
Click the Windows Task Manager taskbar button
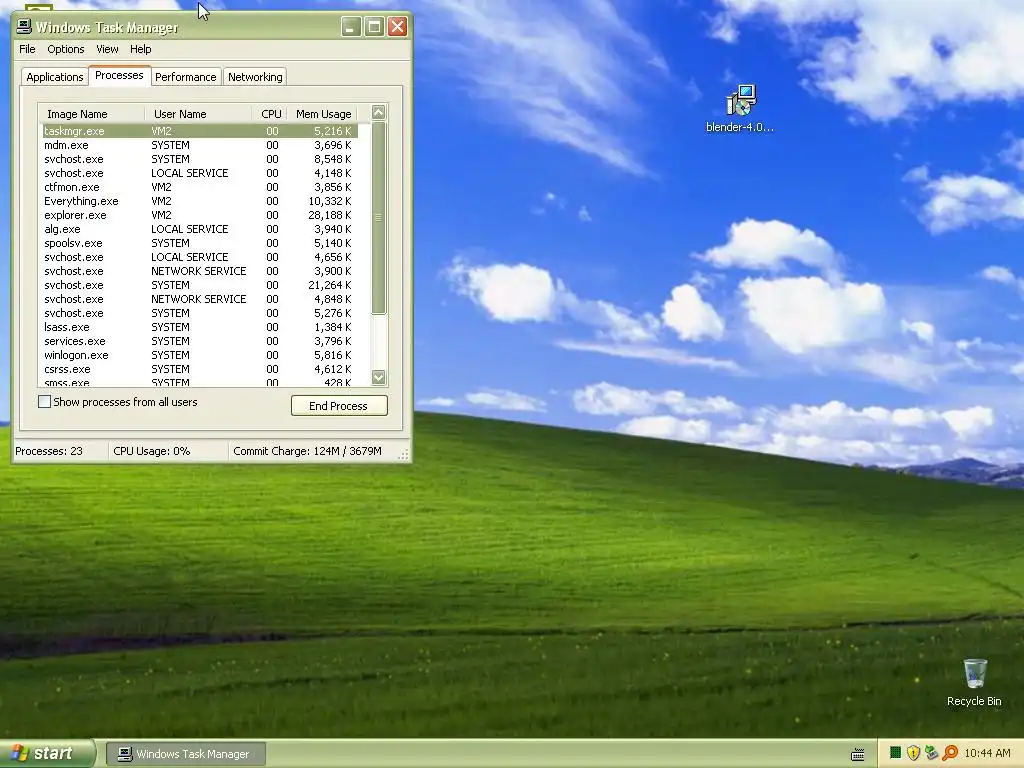(185, 754)
